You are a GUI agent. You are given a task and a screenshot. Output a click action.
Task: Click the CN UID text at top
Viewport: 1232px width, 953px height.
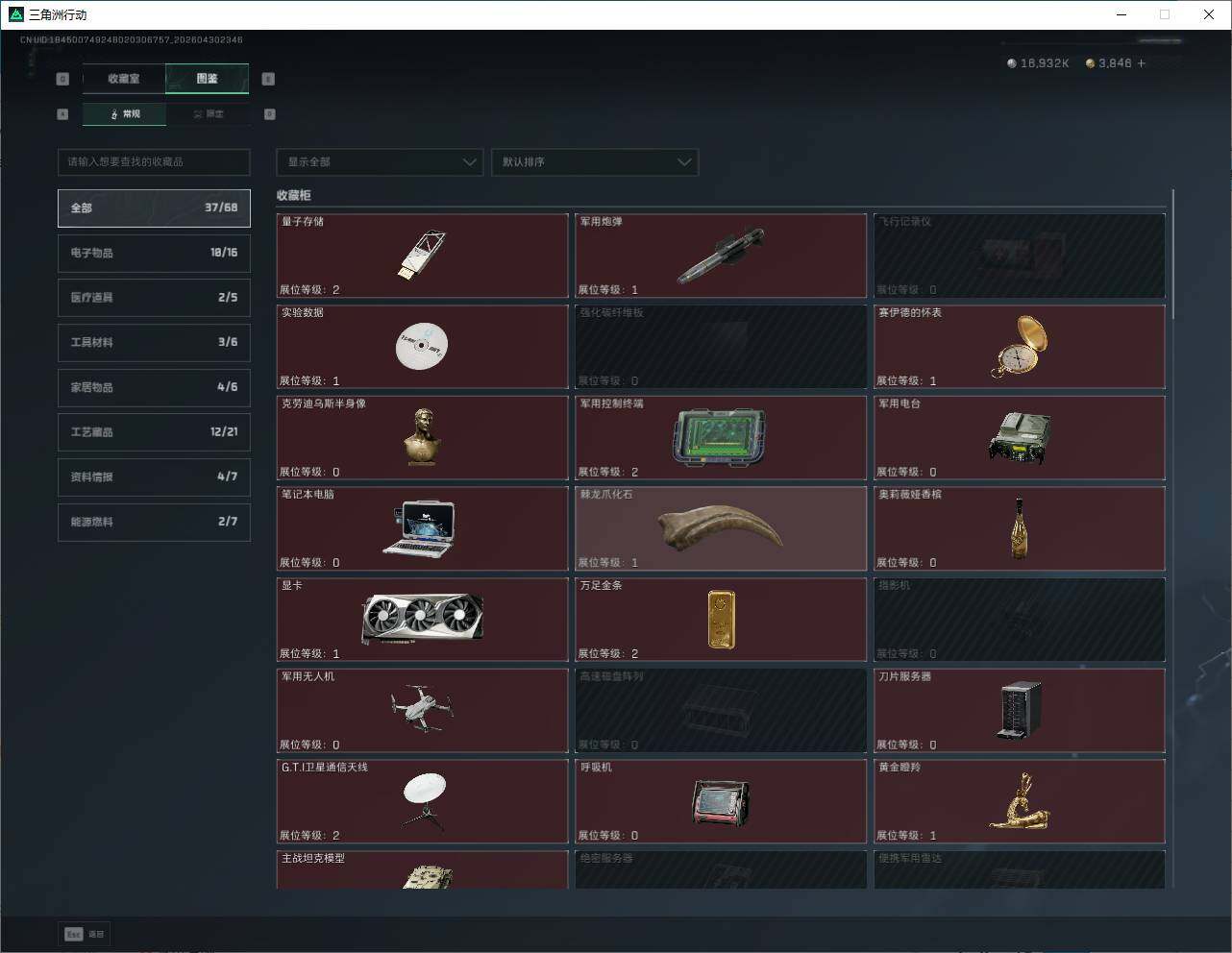132,40
